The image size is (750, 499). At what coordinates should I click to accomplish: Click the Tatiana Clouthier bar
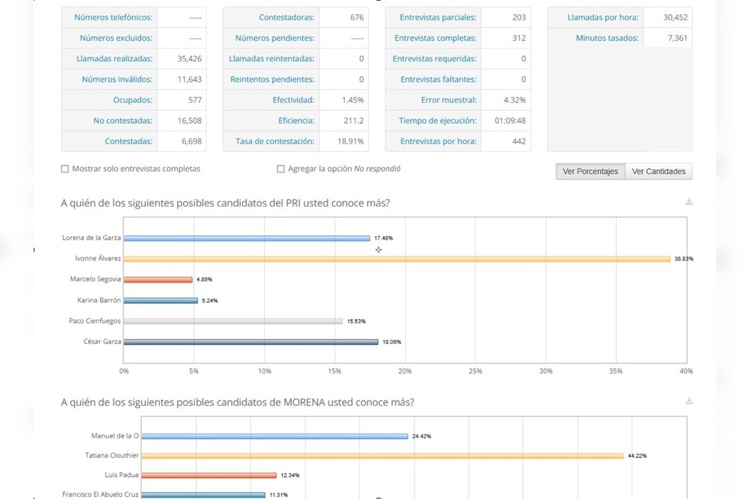click(374, 456)
